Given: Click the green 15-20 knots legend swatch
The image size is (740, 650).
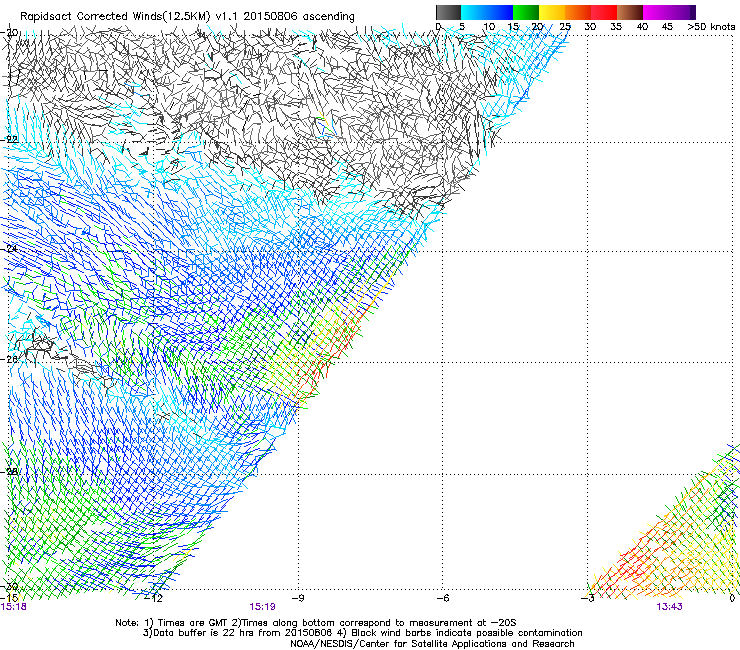Looking at the screenshot, I should click(526, 12).
